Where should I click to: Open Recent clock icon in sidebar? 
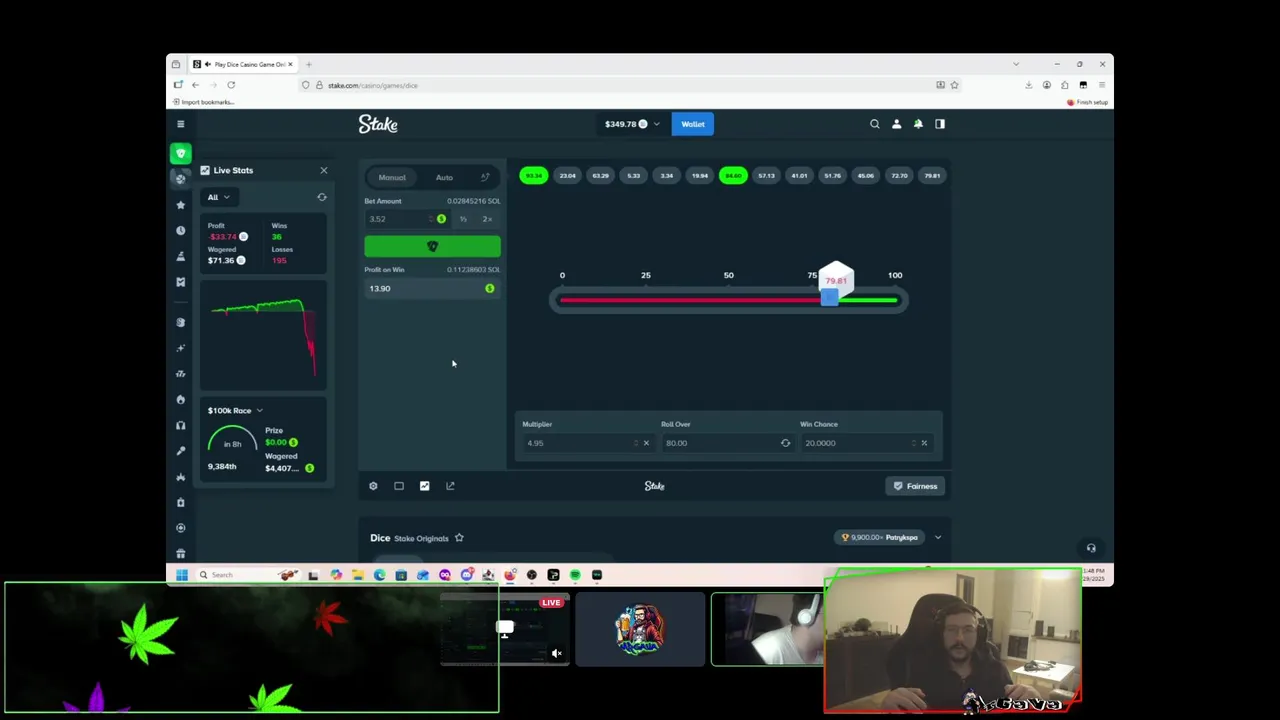180,230
